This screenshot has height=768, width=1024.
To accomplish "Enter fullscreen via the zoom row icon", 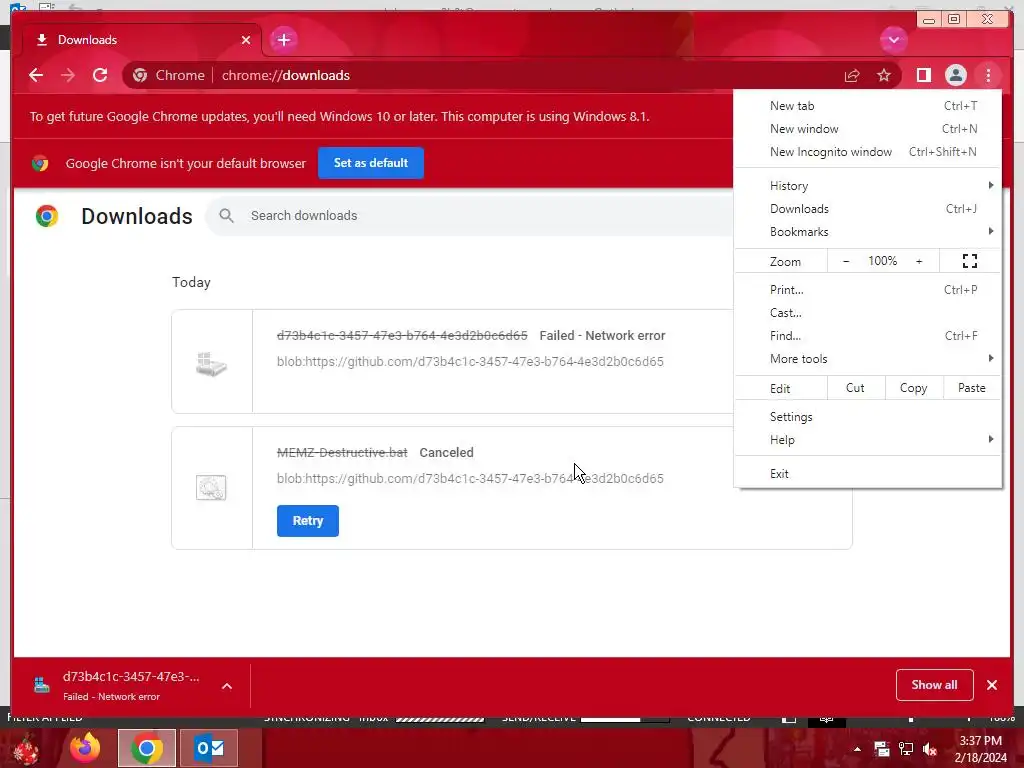I will point(970,261).
